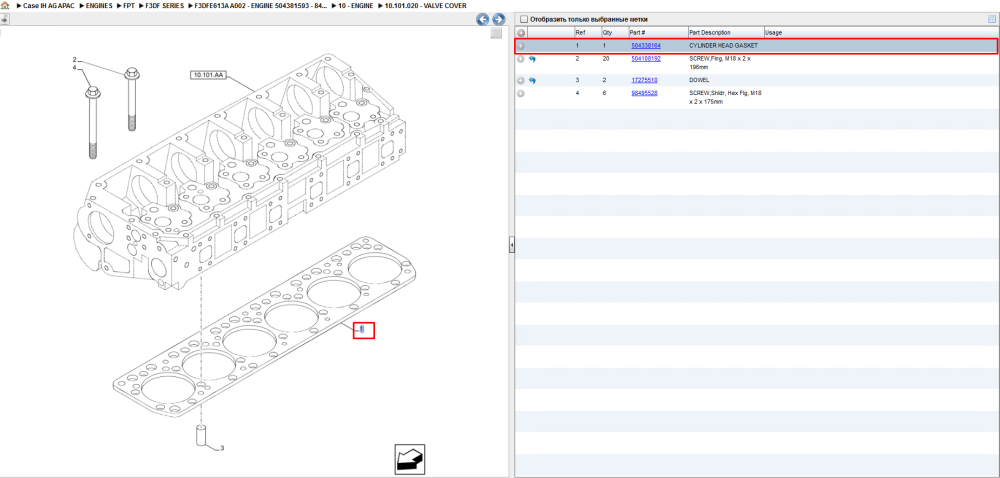Select 'SCREW,Flng, M18 x 2 x 196mm' text
Screen dimensions: 1000x478
pyautogui.click(x=721, y=62)
